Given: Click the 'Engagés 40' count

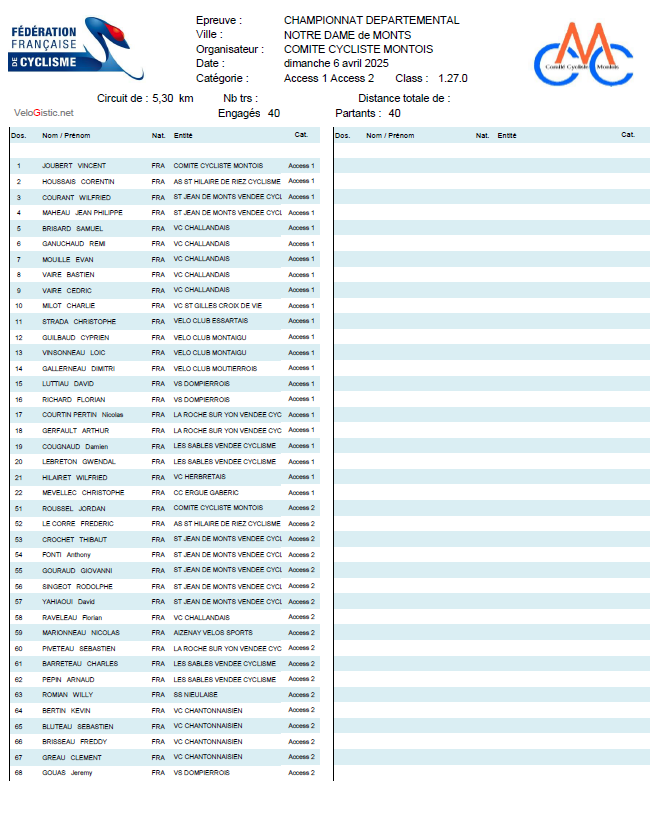Looking at the screenshot, I should pos(249,114).
